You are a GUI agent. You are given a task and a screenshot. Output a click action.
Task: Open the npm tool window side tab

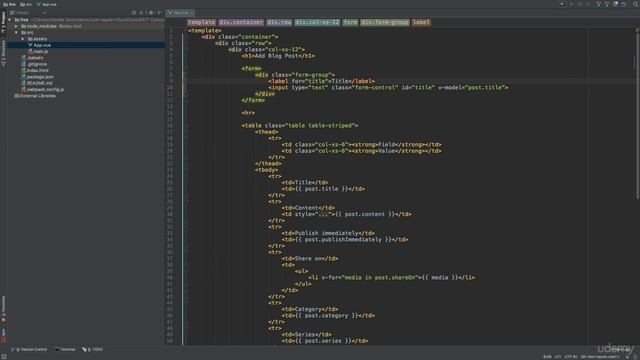click(x=3, y=335)
